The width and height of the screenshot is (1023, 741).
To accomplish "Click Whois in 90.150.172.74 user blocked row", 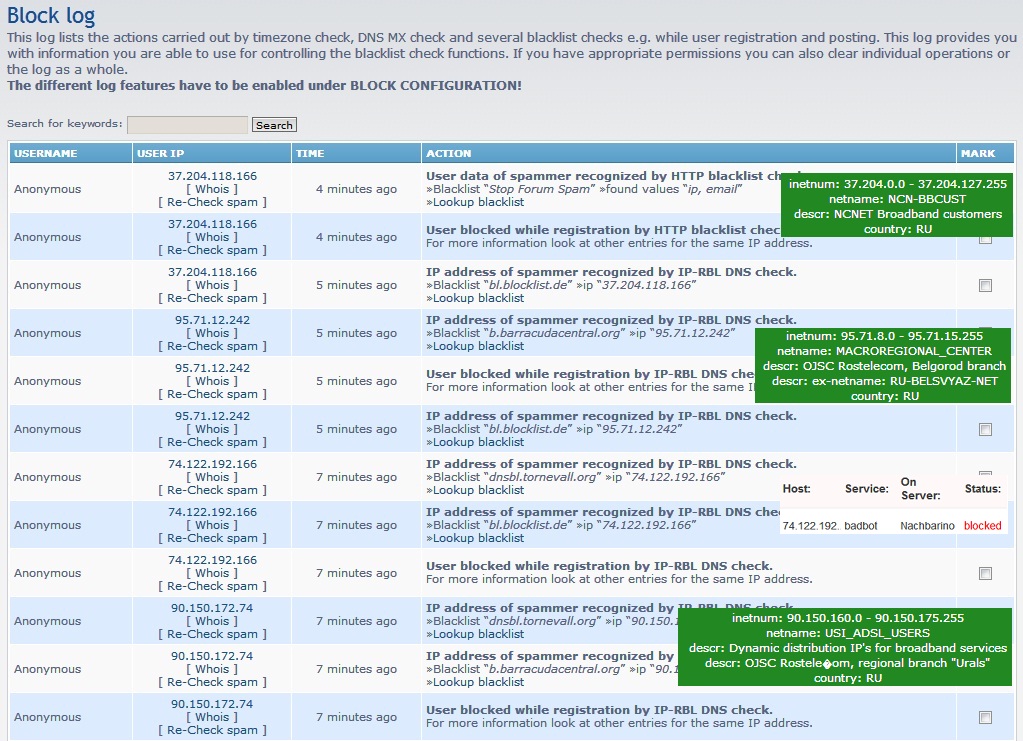I will (212, 717).
